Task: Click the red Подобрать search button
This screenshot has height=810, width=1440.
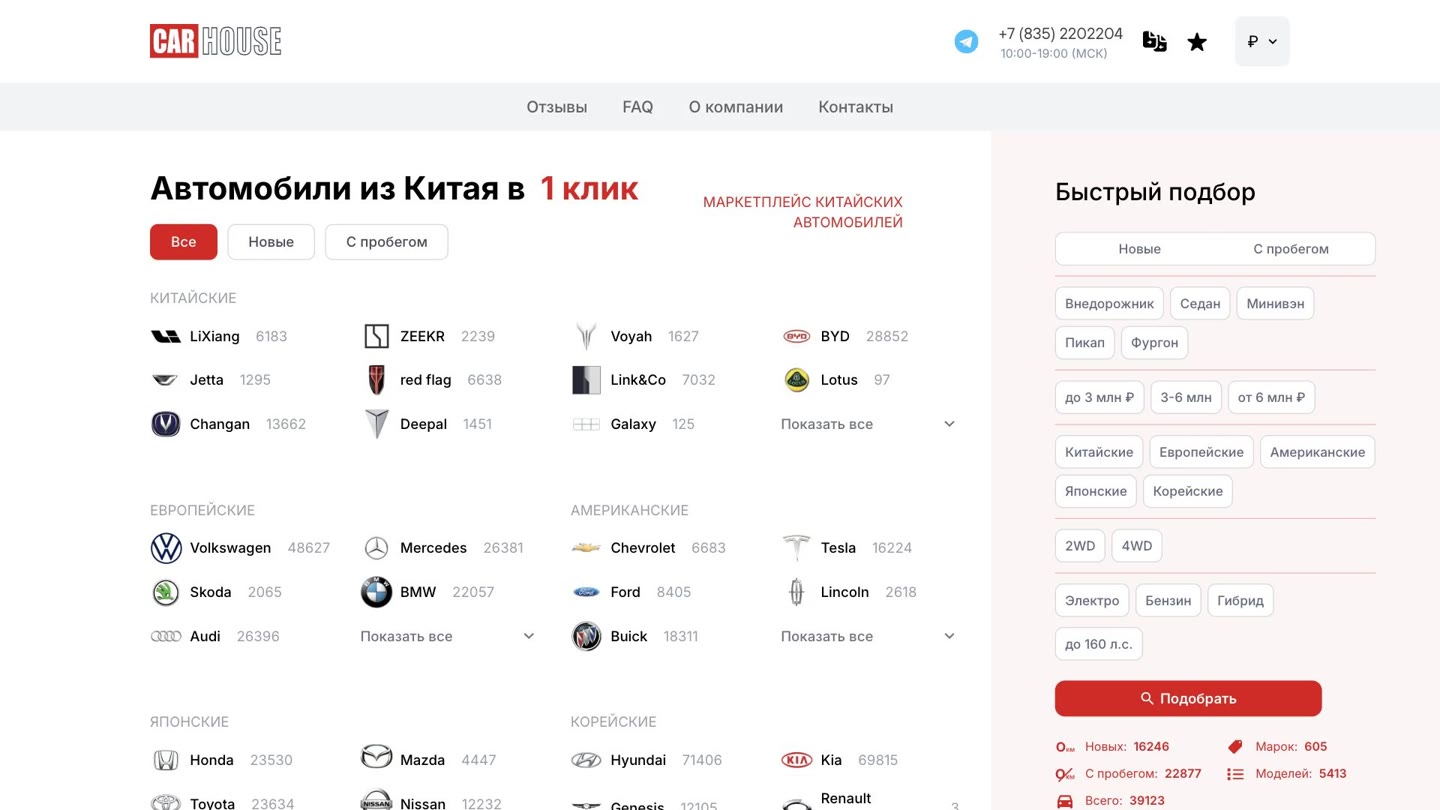Action: pyautogui.click(x=1188, y=699)
